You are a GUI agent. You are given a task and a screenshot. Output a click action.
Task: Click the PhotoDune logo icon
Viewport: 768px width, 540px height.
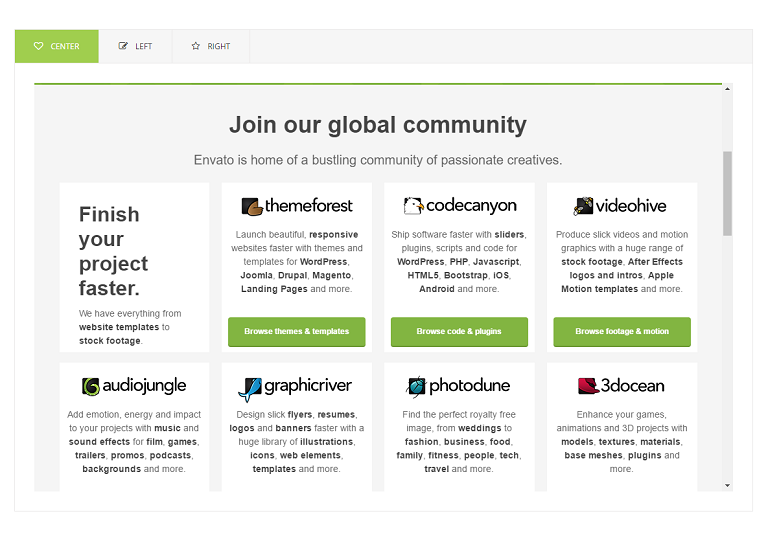(x=416, y=386)
